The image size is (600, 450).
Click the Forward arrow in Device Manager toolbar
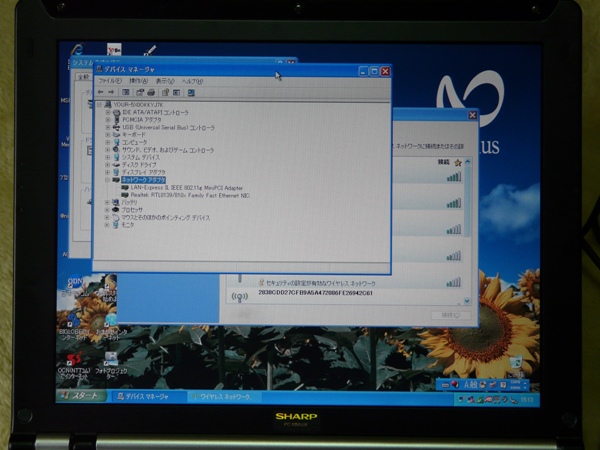[x=111, y=93]
